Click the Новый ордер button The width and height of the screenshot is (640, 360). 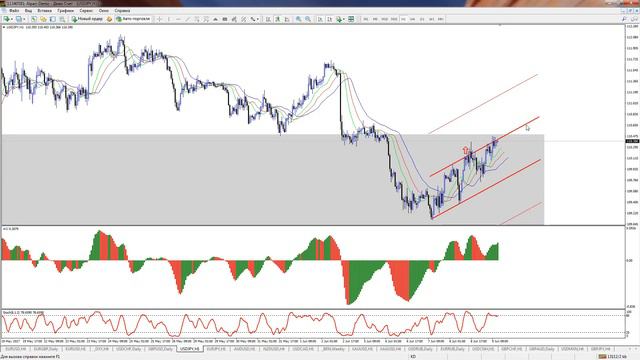click(x=87, y=19)
